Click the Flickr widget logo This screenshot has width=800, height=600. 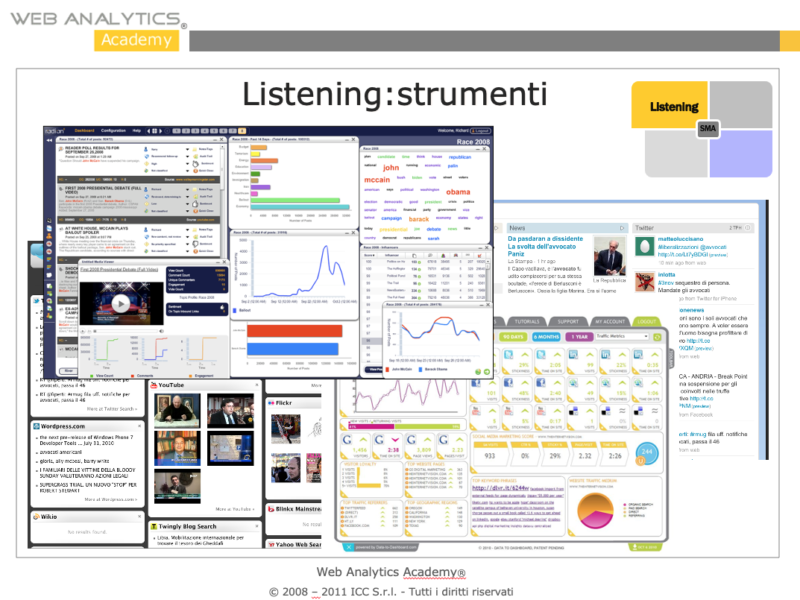[x=271, y=403]
